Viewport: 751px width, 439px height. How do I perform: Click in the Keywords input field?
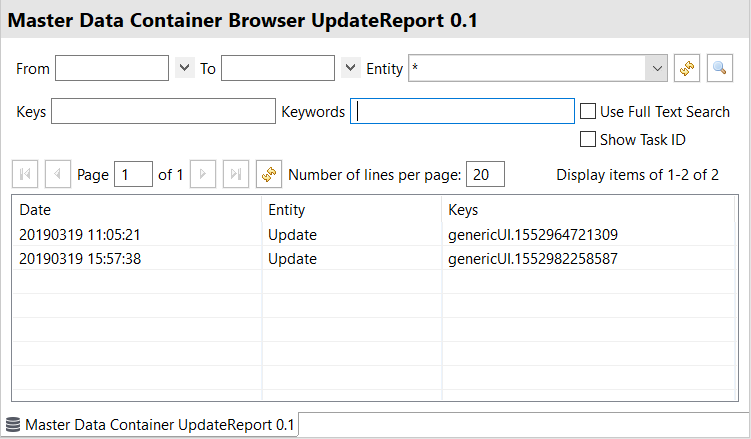click(x=462, y=112)
